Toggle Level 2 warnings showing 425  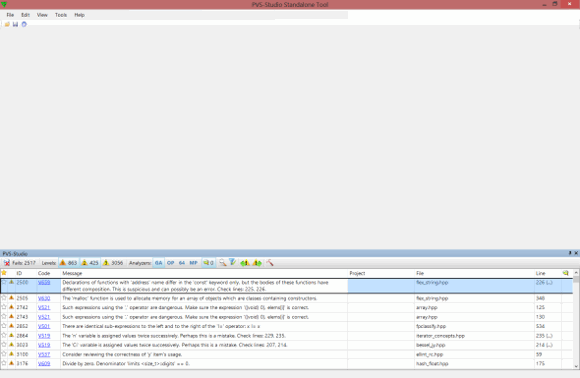tap(90, 263)
